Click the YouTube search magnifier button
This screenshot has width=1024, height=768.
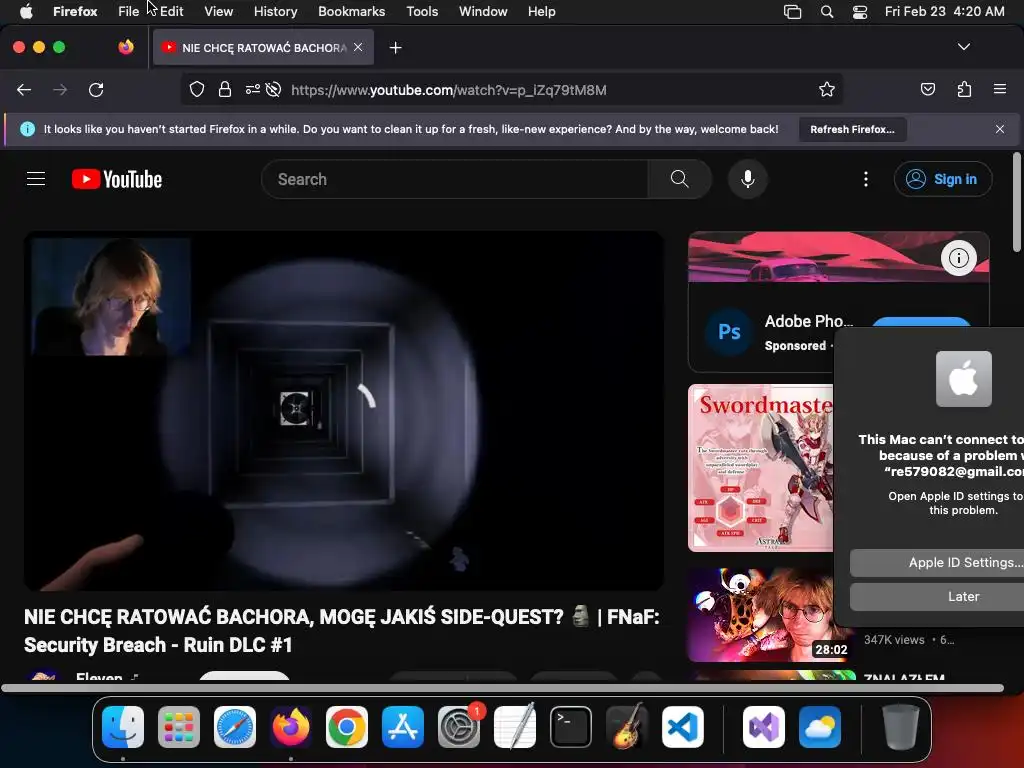coord(679,179)
